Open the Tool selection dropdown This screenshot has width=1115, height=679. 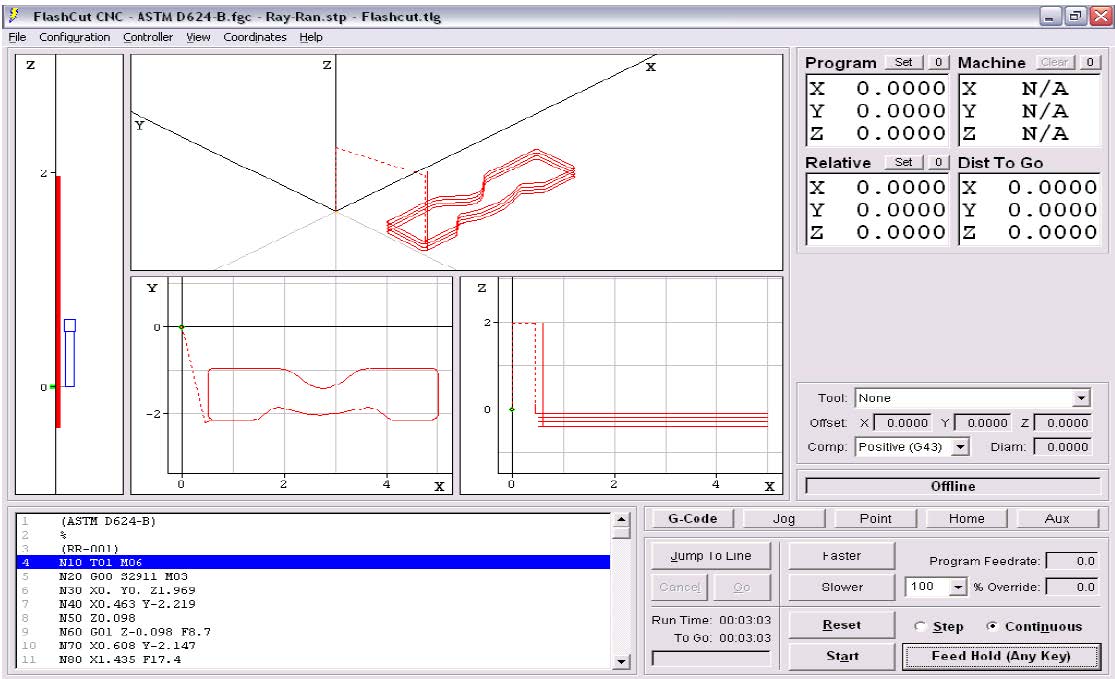click(x=1080, y=398)
